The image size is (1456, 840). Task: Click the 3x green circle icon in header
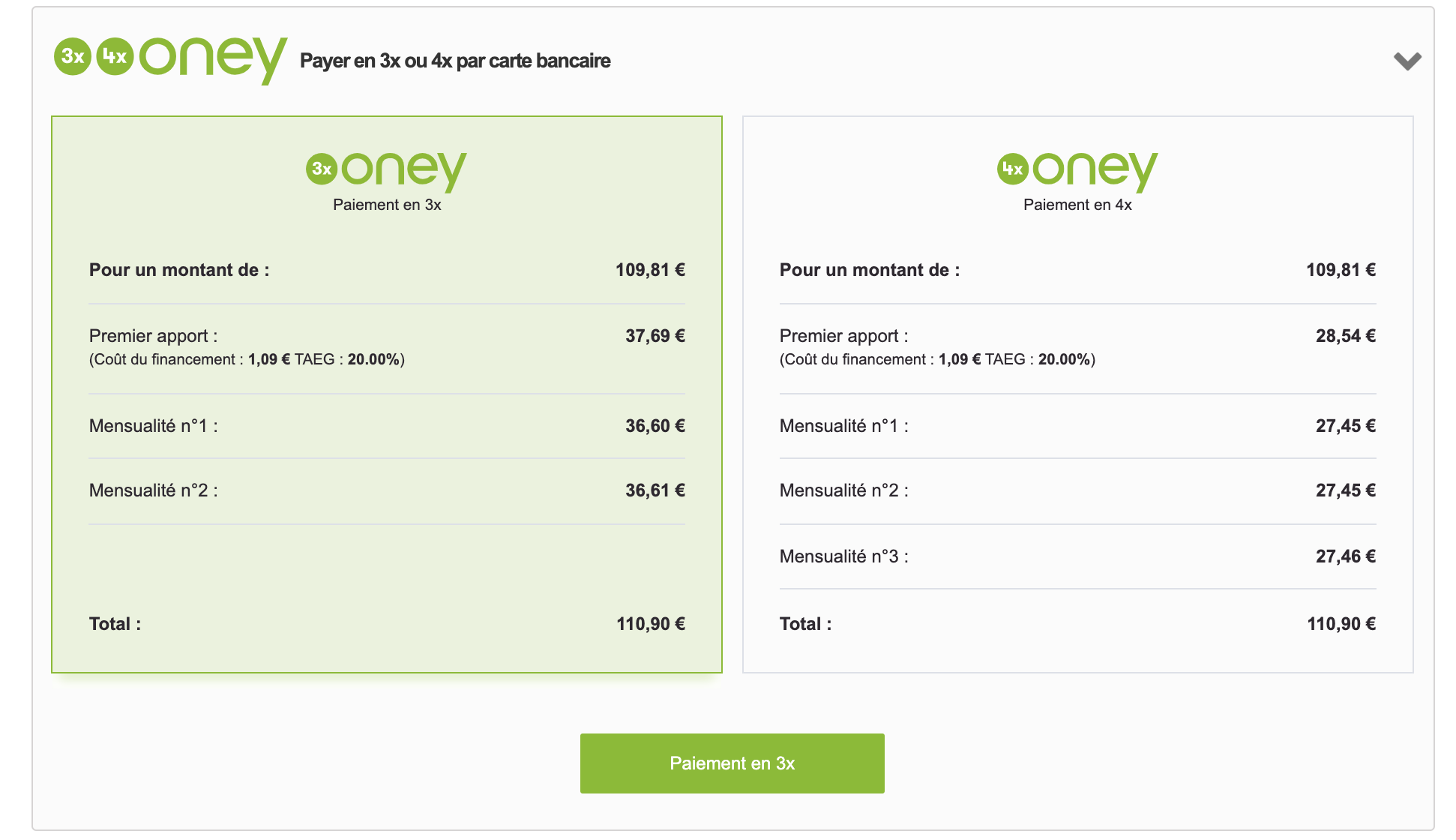coord(73,56)
